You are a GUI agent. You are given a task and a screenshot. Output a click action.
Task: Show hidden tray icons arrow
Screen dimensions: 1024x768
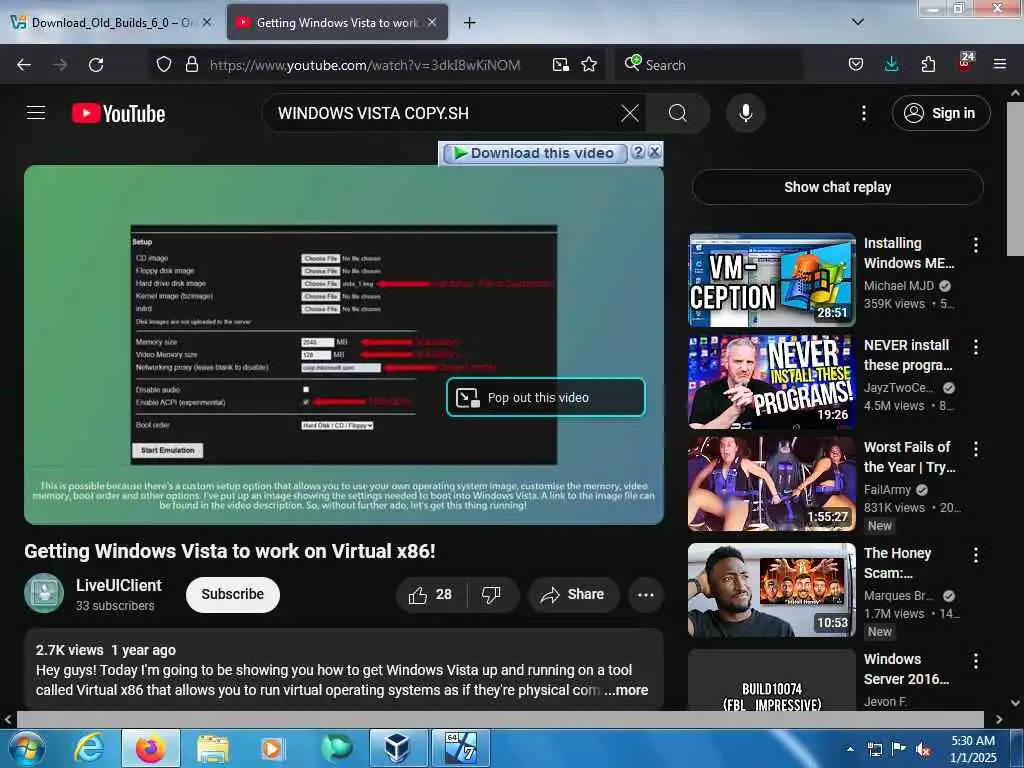tap(850, 749)
